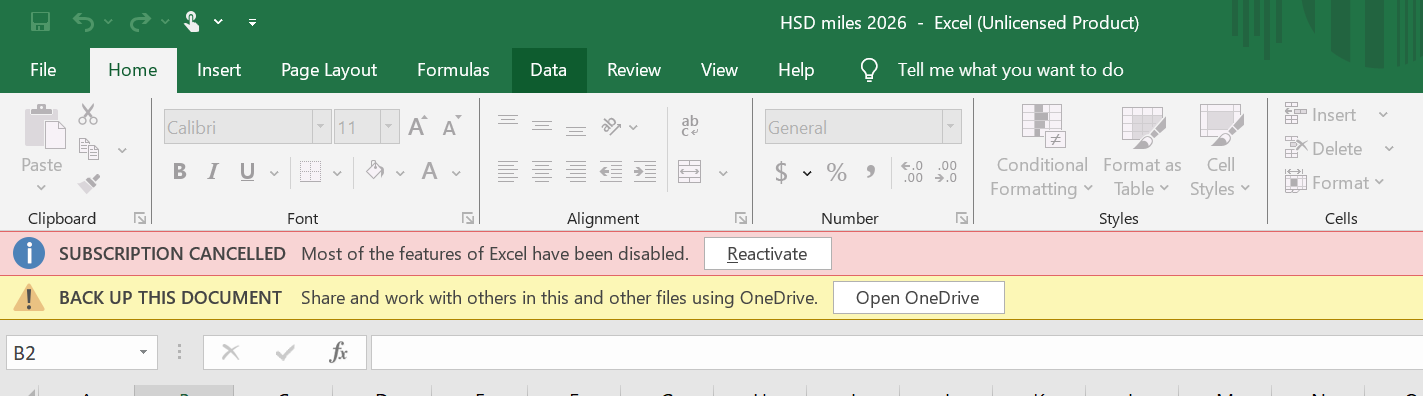Click the Borders icon
The height and width of the screenshot is (396, 1423).
coord(310,172)
